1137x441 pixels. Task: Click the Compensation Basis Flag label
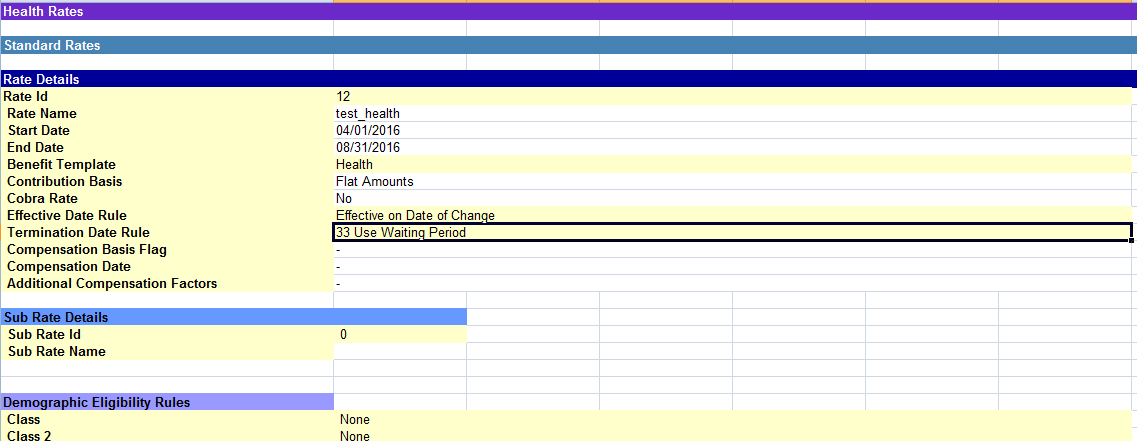click(167, 250)
